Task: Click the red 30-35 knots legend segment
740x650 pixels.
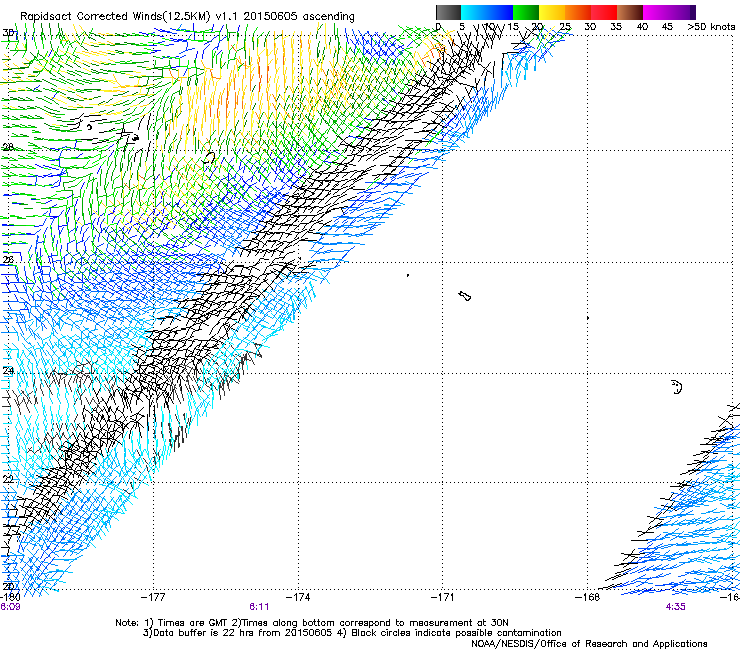Action: [604, 12]
